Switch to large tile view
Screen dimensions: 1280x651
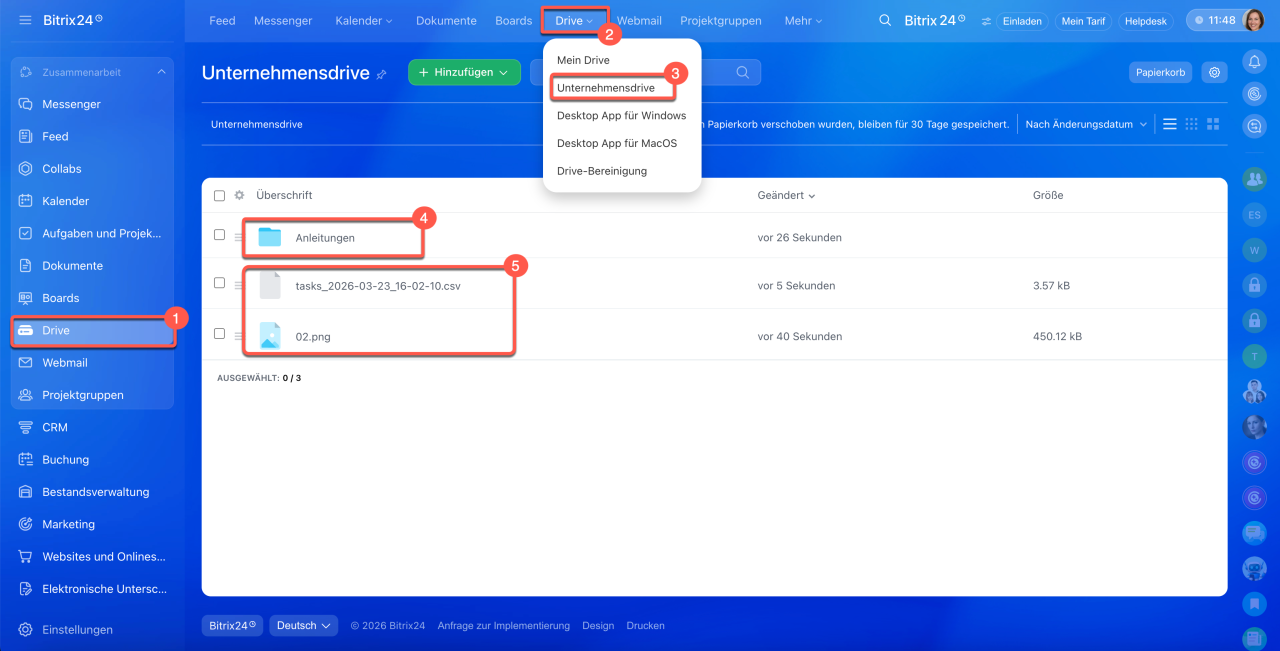[1213, 124]
